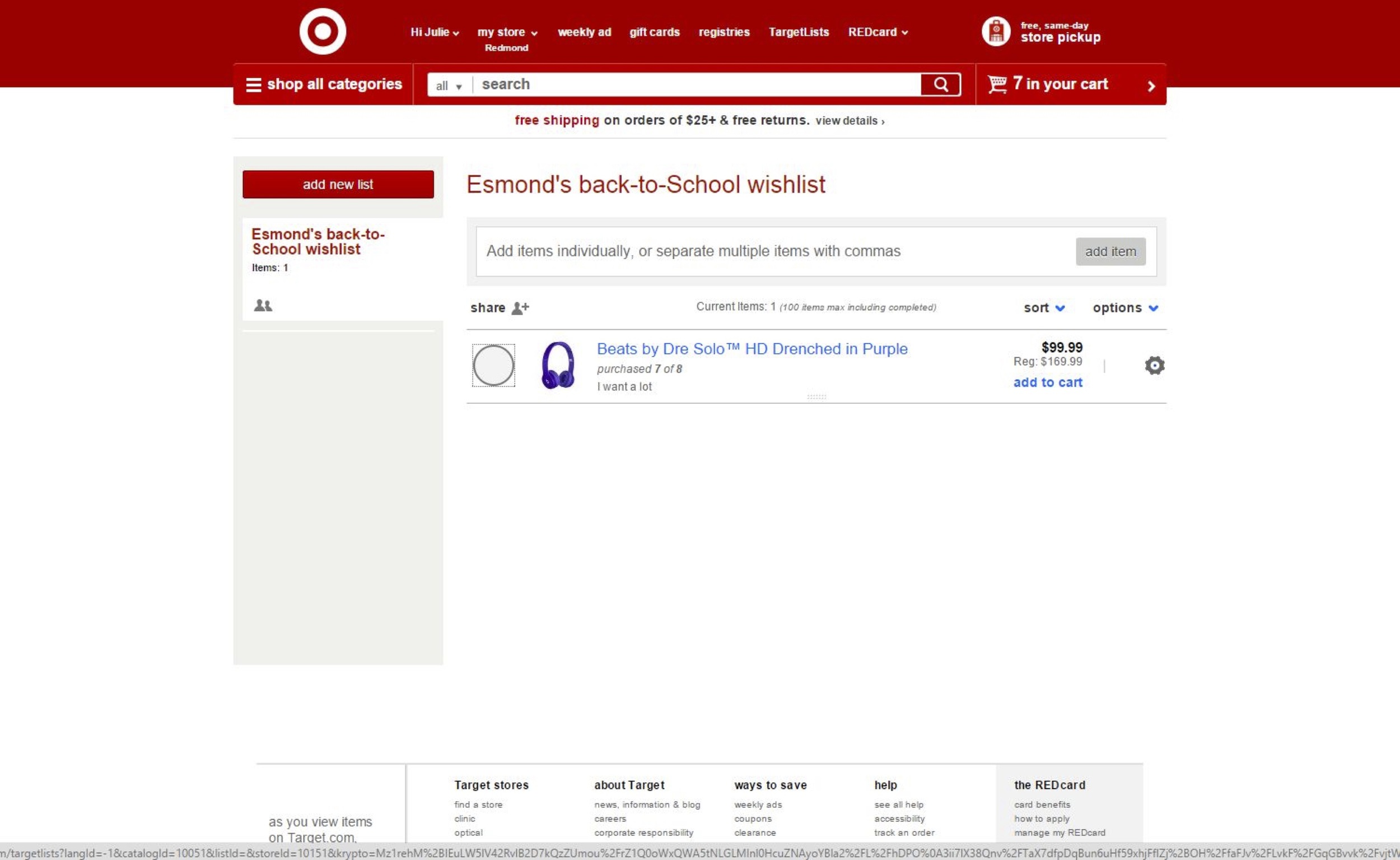Image resolution: width=1400 pixels, height=860 pixels.
Task: Click accessibility footer link
Action: coord(899,819)
